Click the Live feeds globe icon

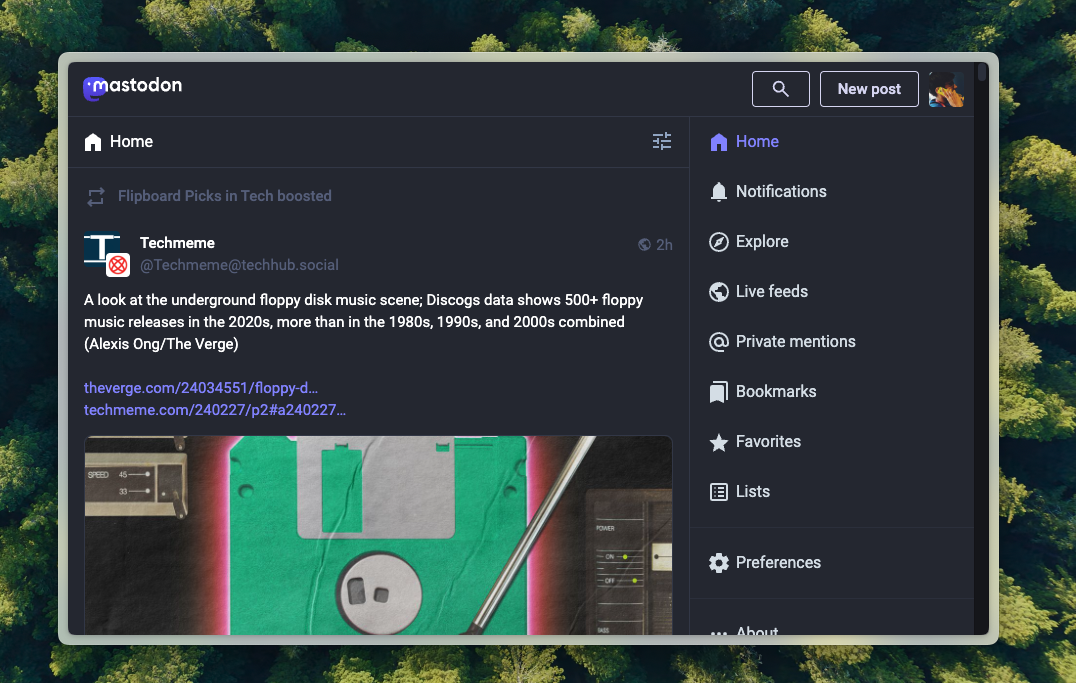point(718,292)
